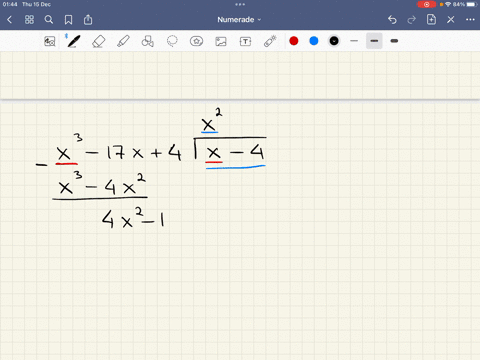The image size is (480, 360).
Task: Choose the red pen color
Action: [294, 41]
